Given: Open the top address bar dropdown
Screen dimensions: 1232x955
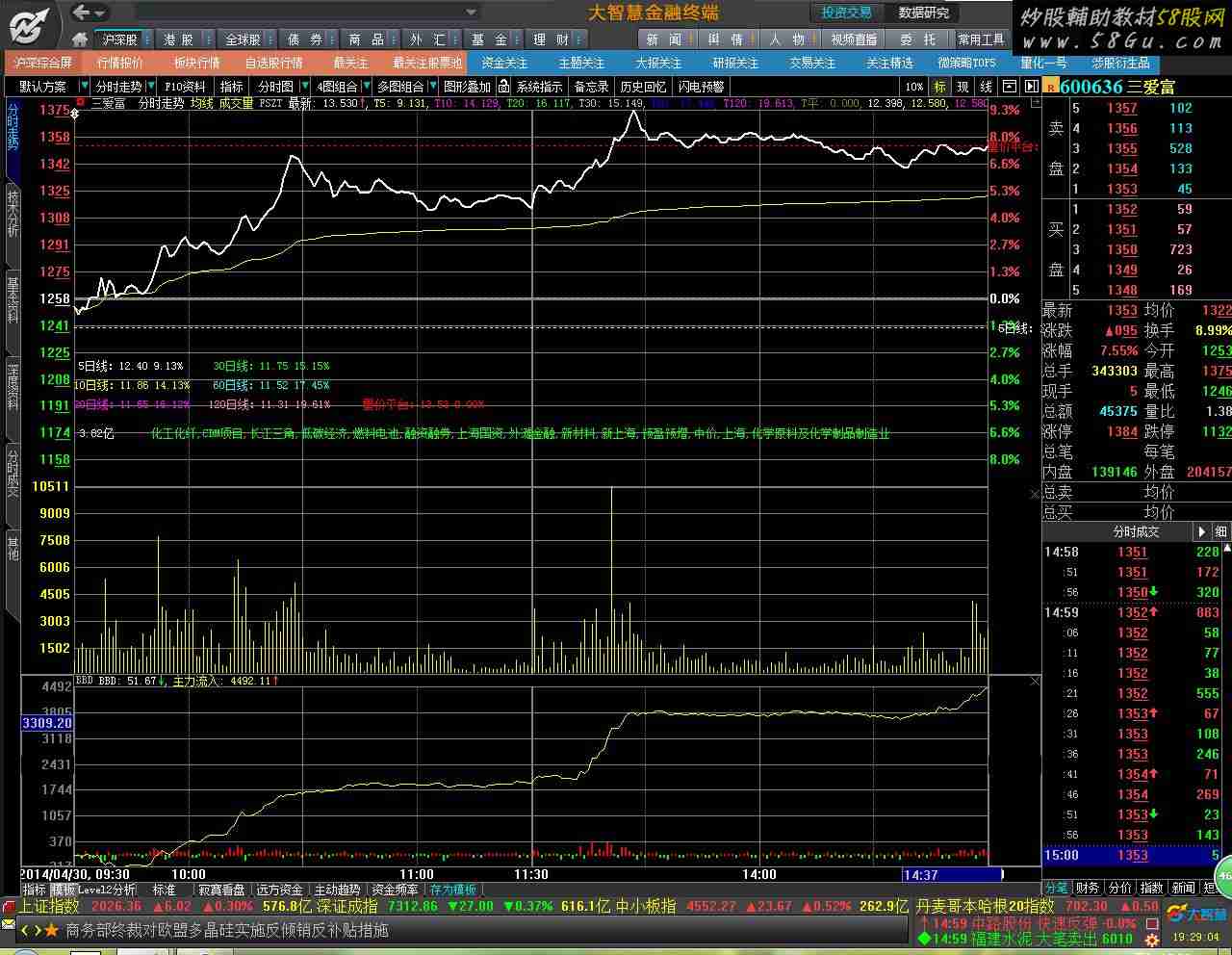Looking at the screenshot, I should (x=472, y=13).
